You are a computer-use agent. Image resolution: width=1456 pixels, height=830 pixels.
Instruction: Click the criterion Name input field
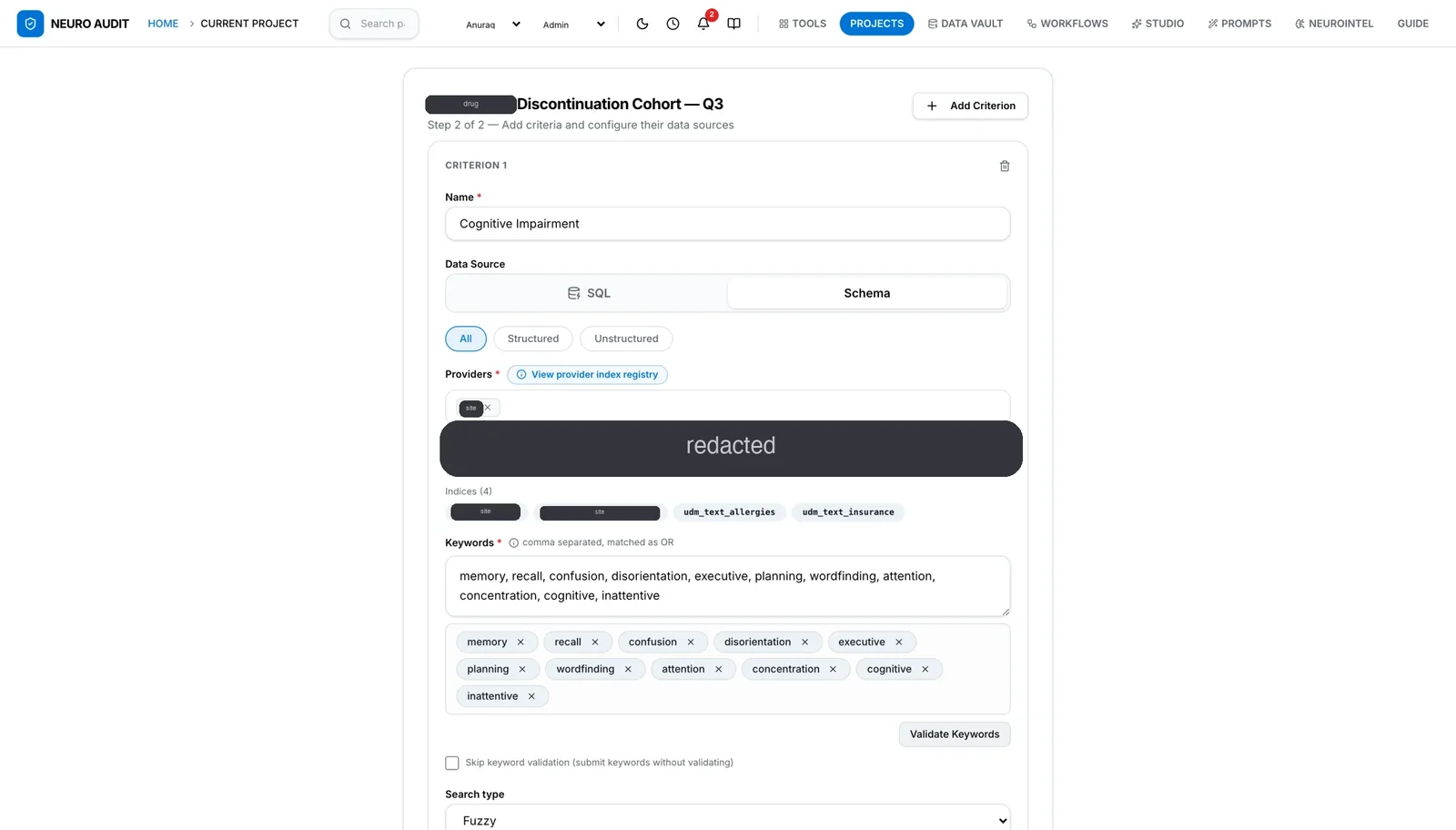(728, 224)
